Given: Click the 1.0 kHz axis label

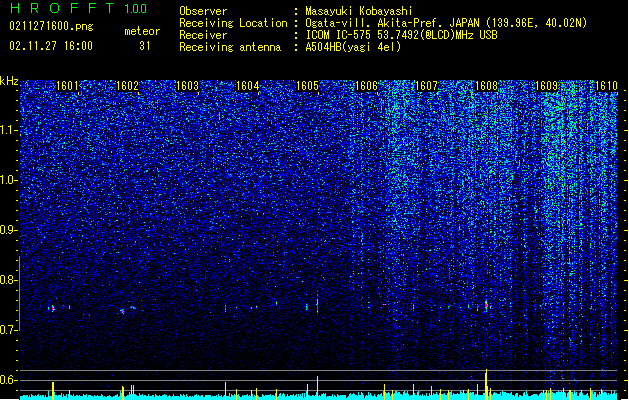Looking at the screenshot, I should click(x=8, y=180).
